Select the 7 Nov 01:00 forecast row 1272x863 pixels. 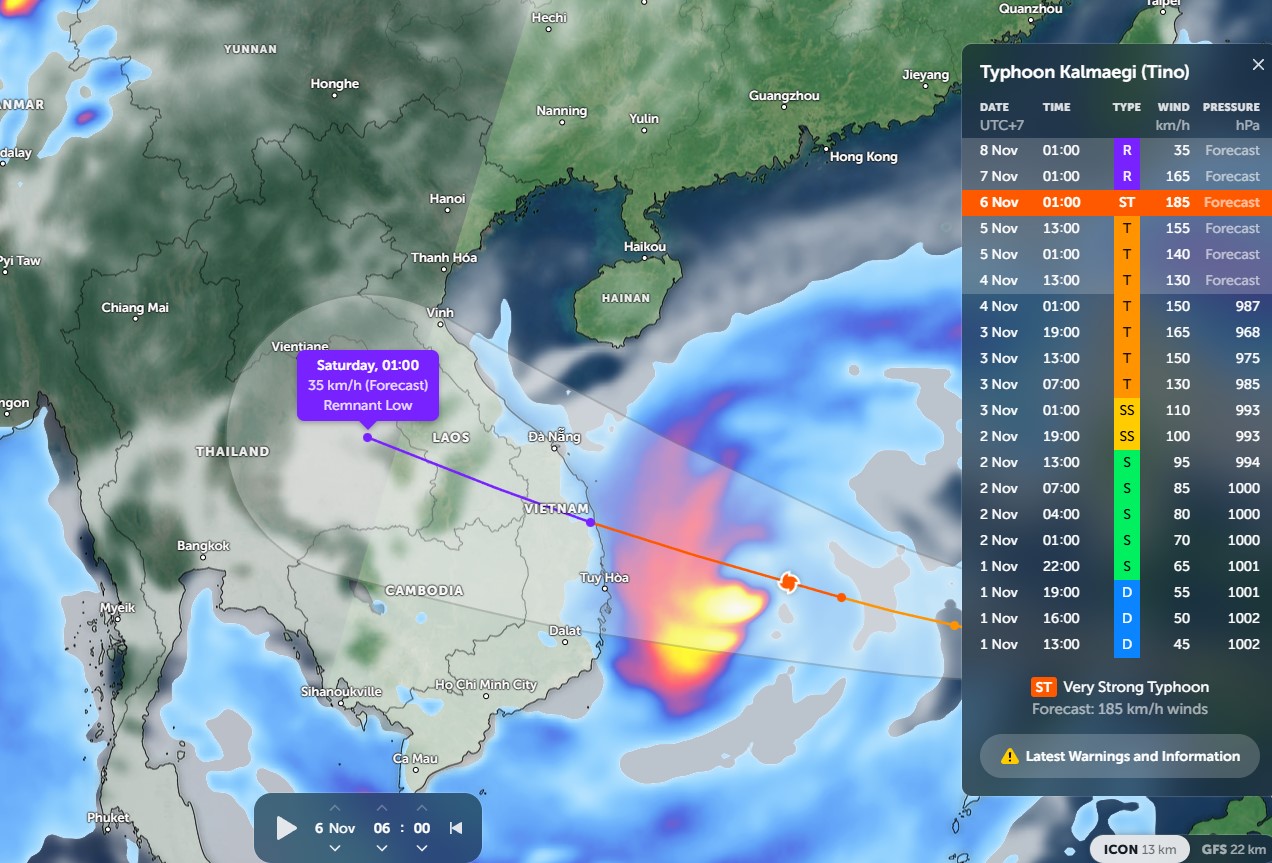1117,176
